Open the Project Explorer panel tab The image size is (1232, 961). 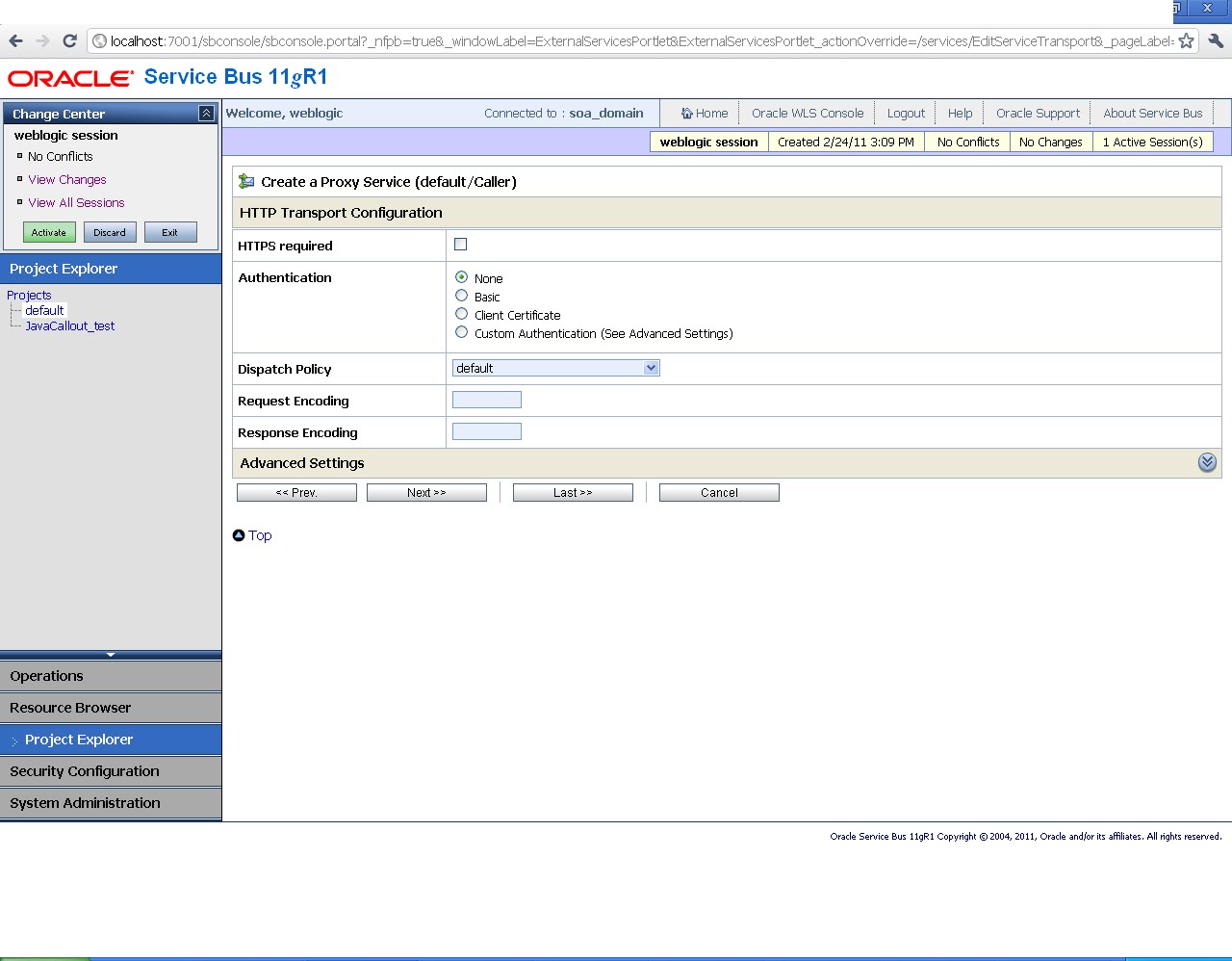111,740
